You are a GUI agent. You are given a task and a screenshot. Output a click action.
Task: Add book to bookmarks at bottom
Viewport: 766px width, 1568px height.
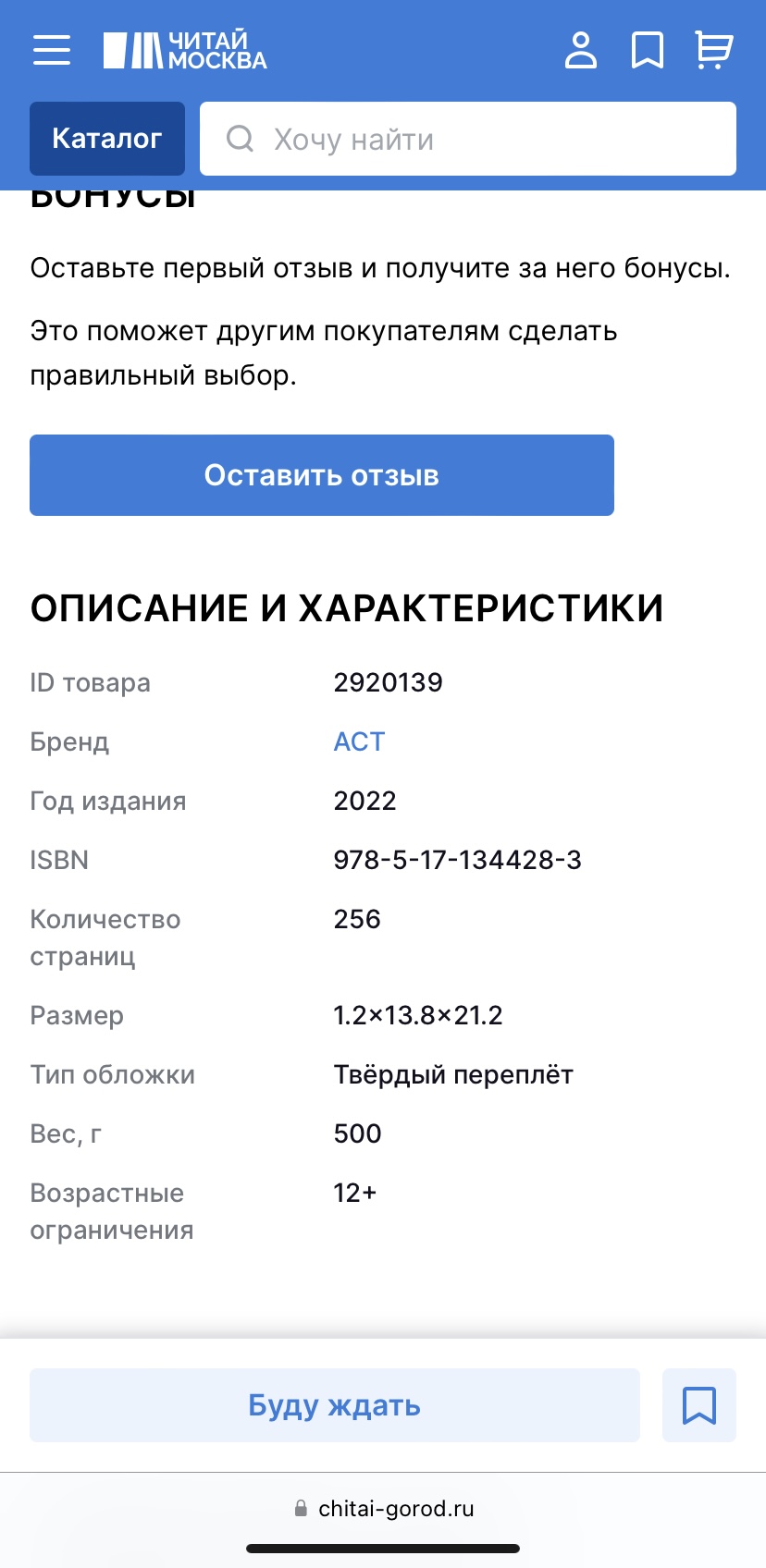pyautogui.click(x=699, y=1405)
